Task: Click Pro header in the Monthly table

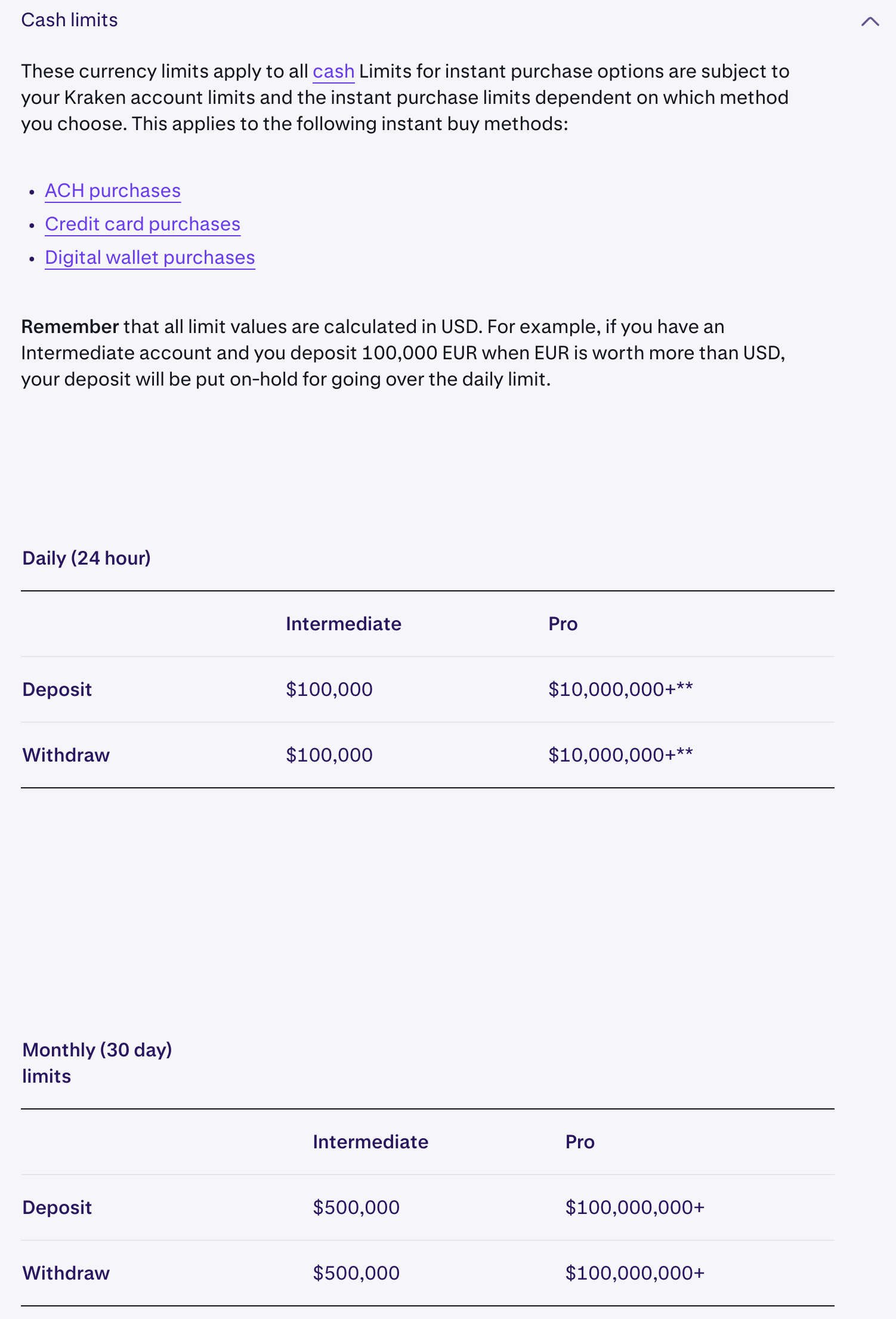Action: coord(580,1142)
